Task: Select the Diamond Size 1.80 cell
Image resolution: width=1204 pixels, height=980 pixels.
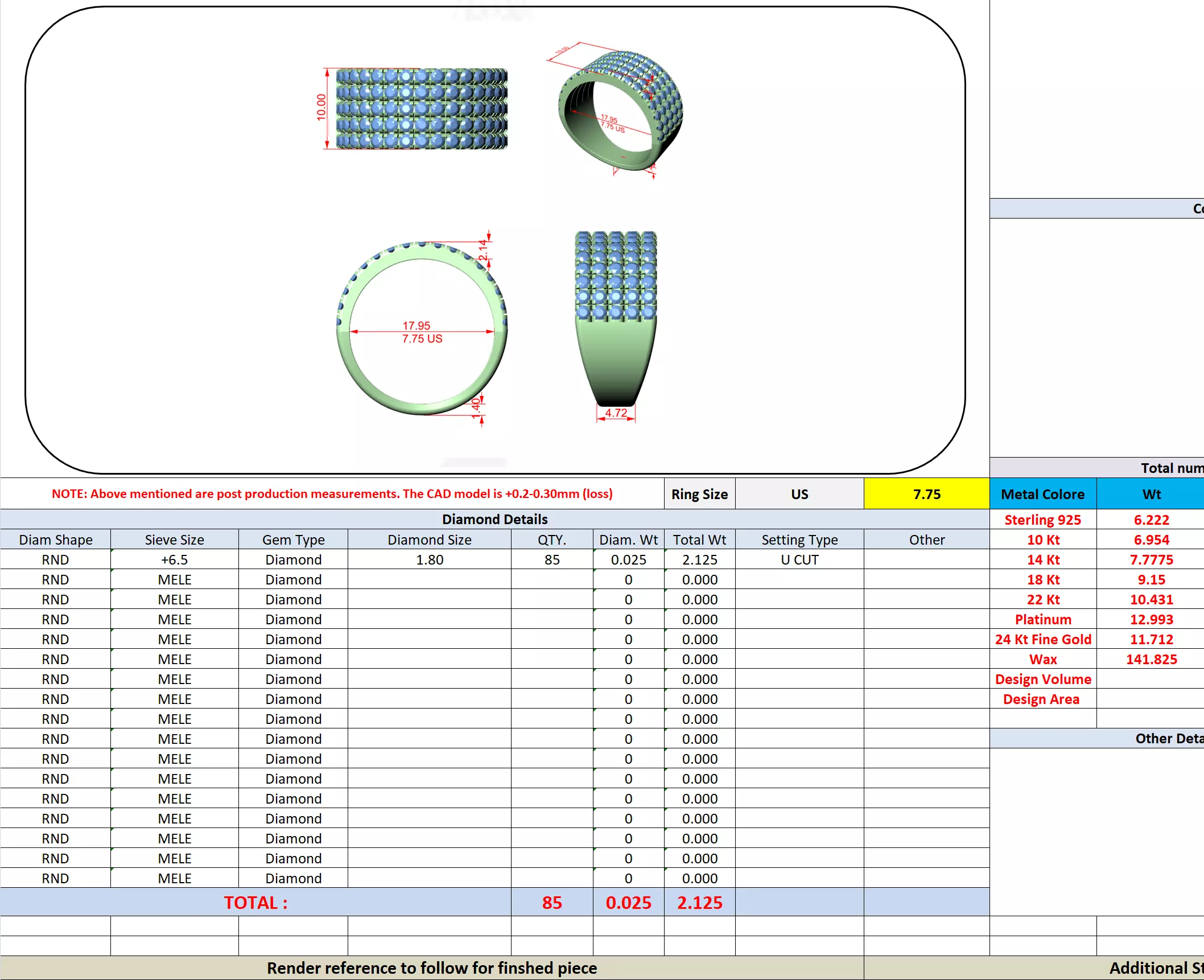Action: tap(429, 559)
